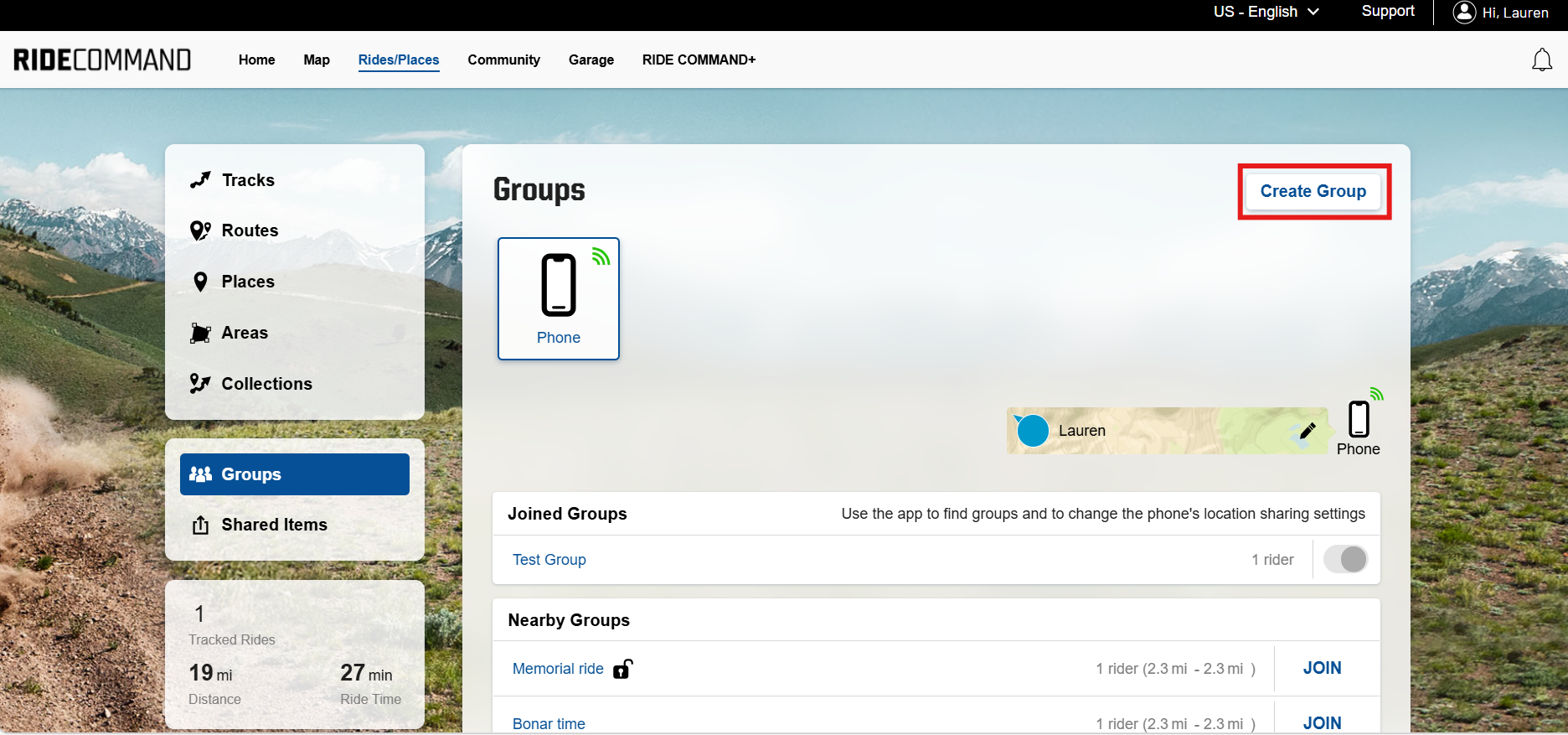Click the Support link
The height and width of the screenshot is (735, 1568).
pyautogui.click(x=1388, y=11)
